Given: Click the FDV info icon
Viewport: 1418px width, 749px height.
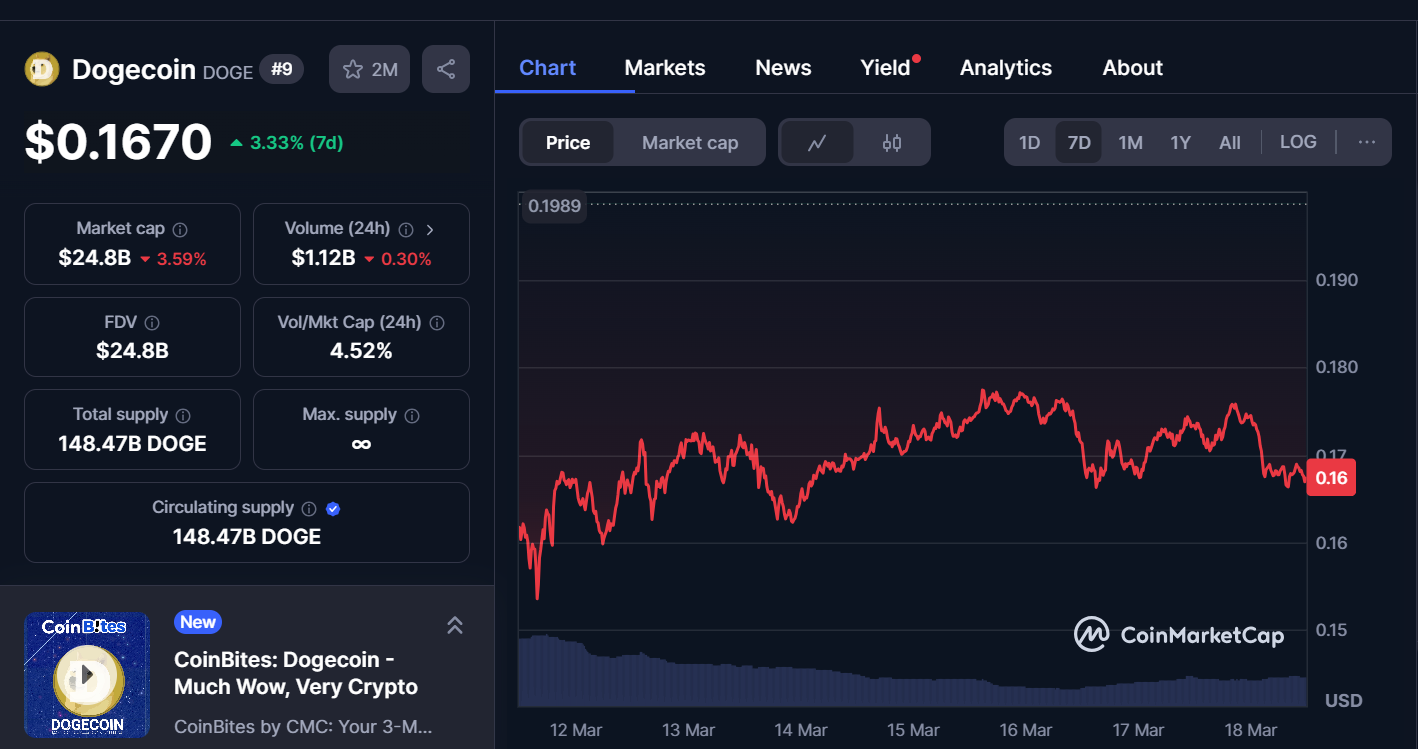Looking at the screenshot, I should [152, 323].
